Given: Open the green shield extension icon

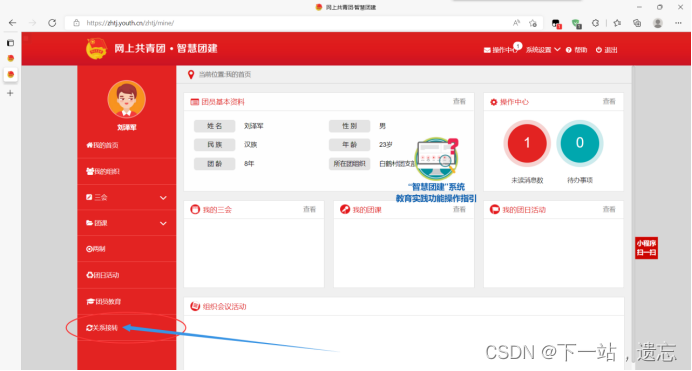Looking at the screenshot, I should [x=576, y=23].
